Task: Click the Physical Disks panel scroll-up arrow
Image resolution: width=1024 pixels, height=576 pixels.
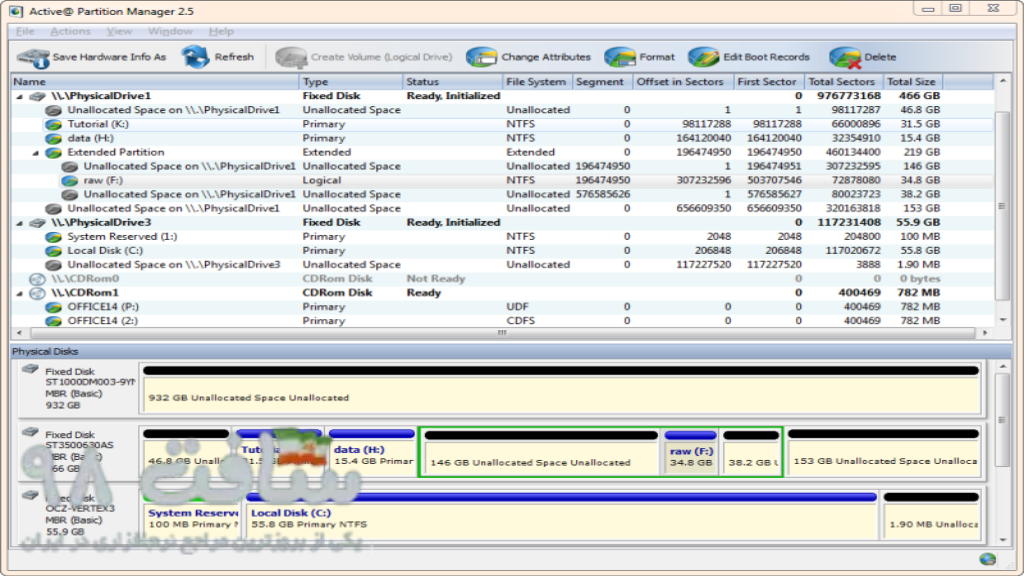Action: (x=1002, y=367)
